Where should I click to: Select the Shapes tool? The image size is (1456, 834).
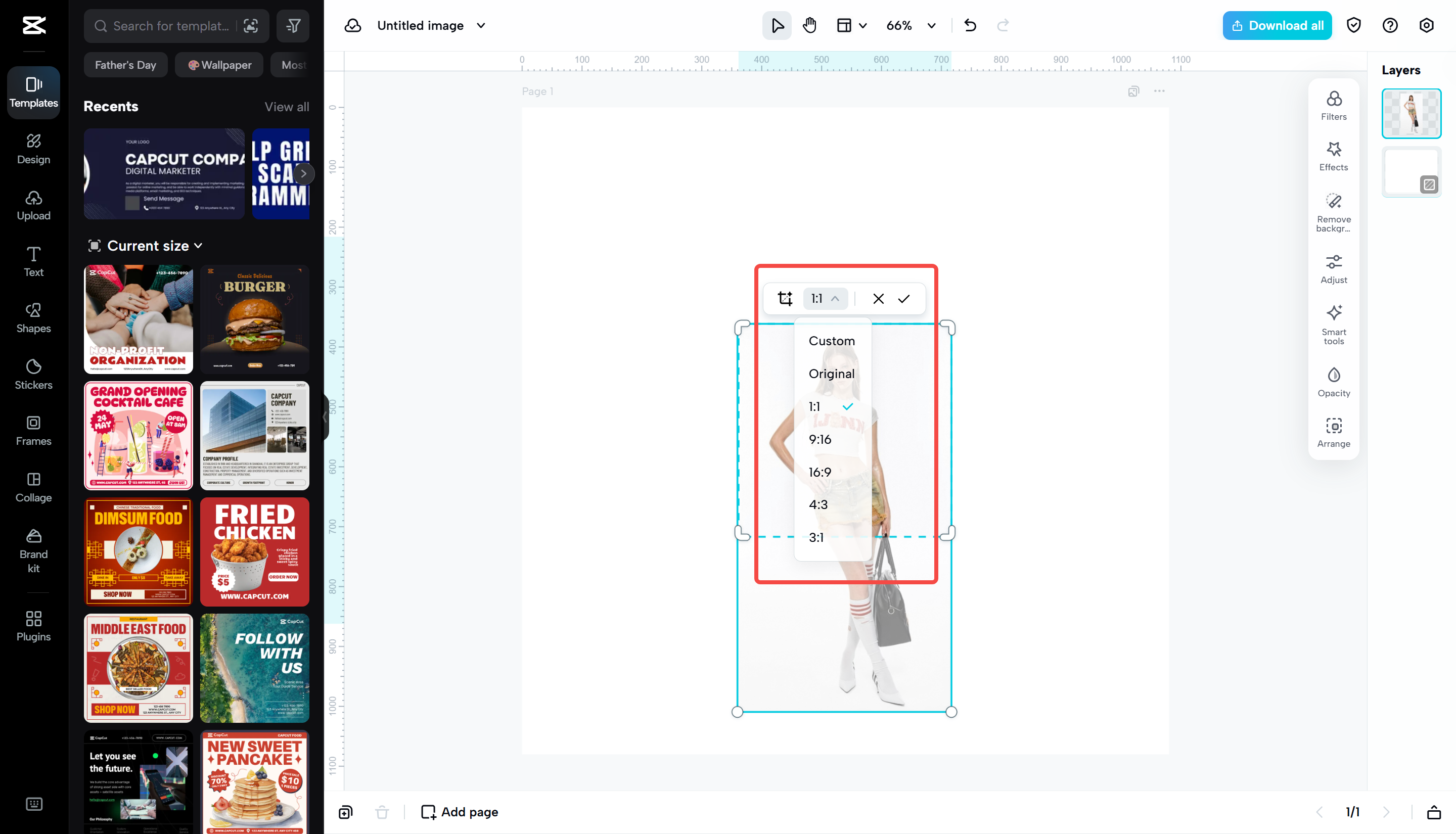tap(33, 317)
